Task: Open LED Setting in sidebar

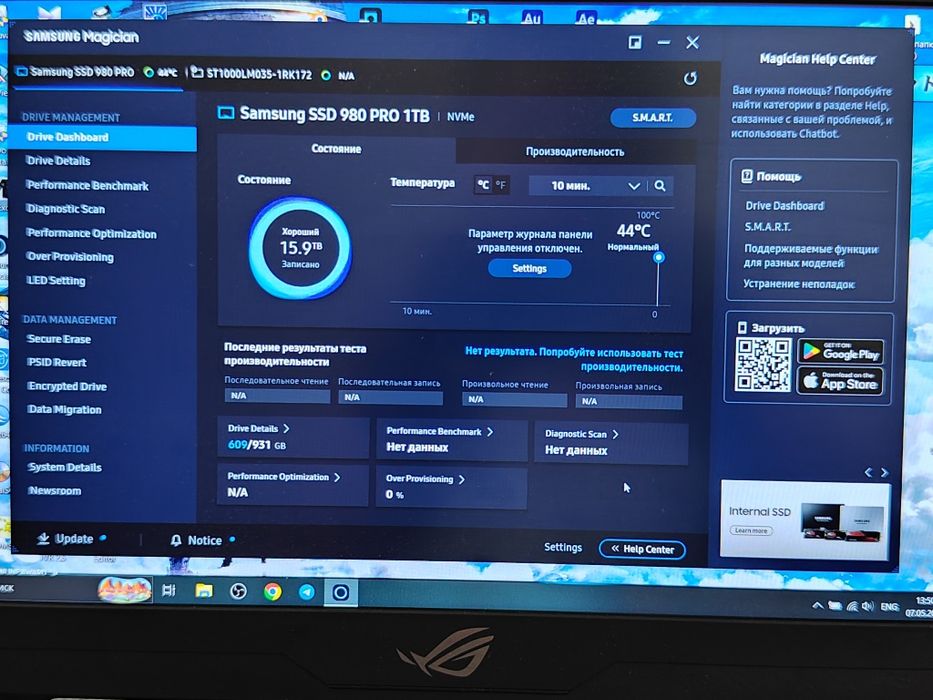Action: [56, 281]
